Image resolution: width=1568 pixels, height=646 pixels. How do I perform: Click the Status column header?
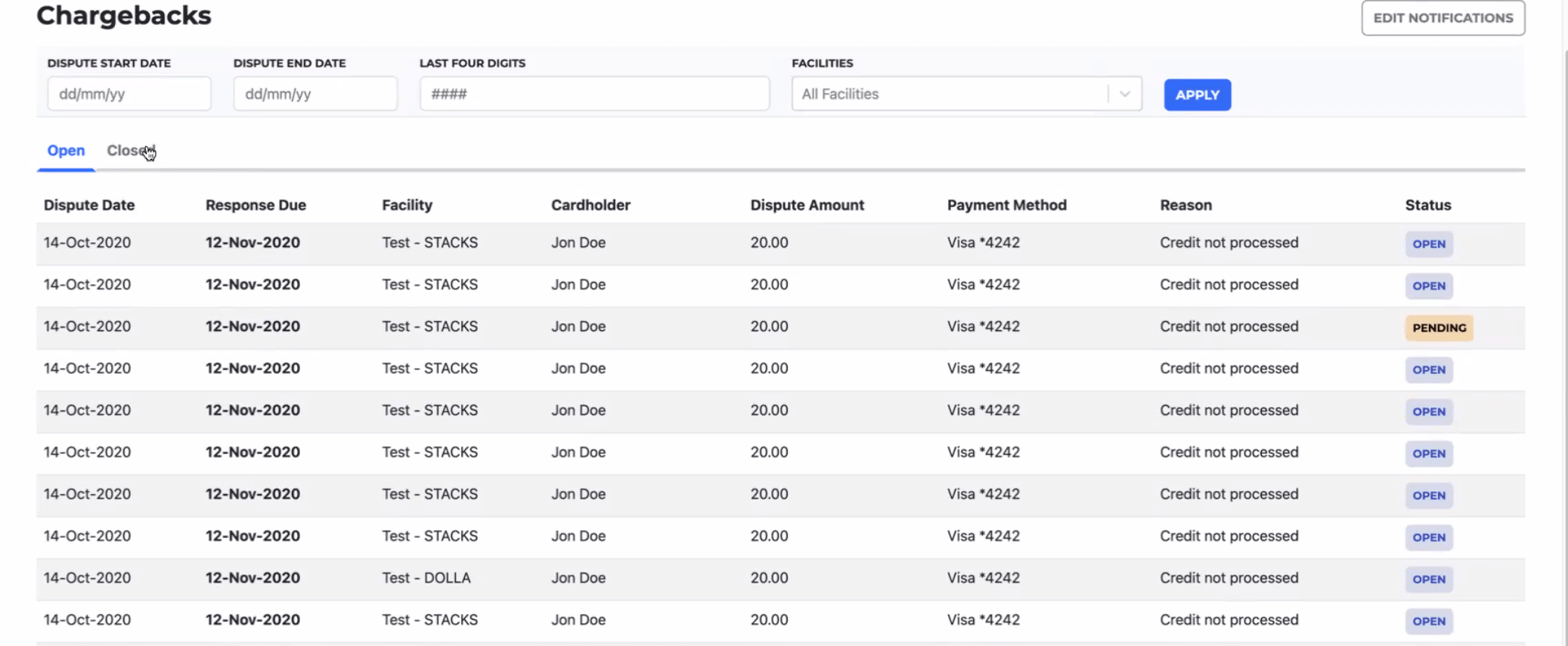[1427, 205]
